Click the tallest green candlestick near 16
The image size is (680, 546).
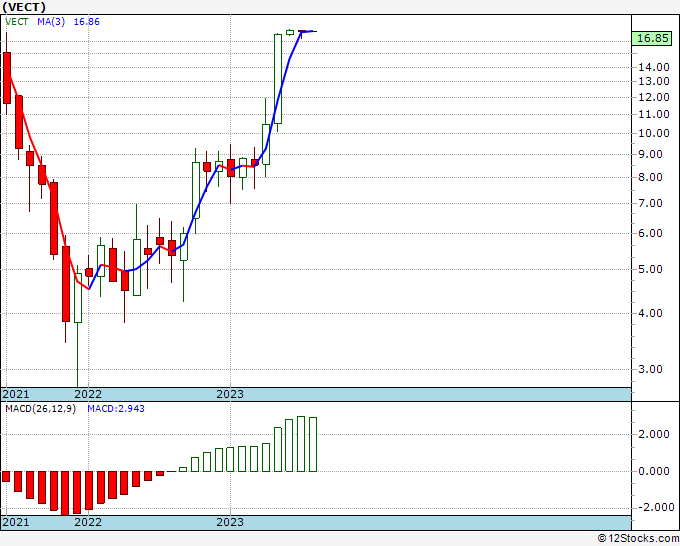tap(278, 79)
